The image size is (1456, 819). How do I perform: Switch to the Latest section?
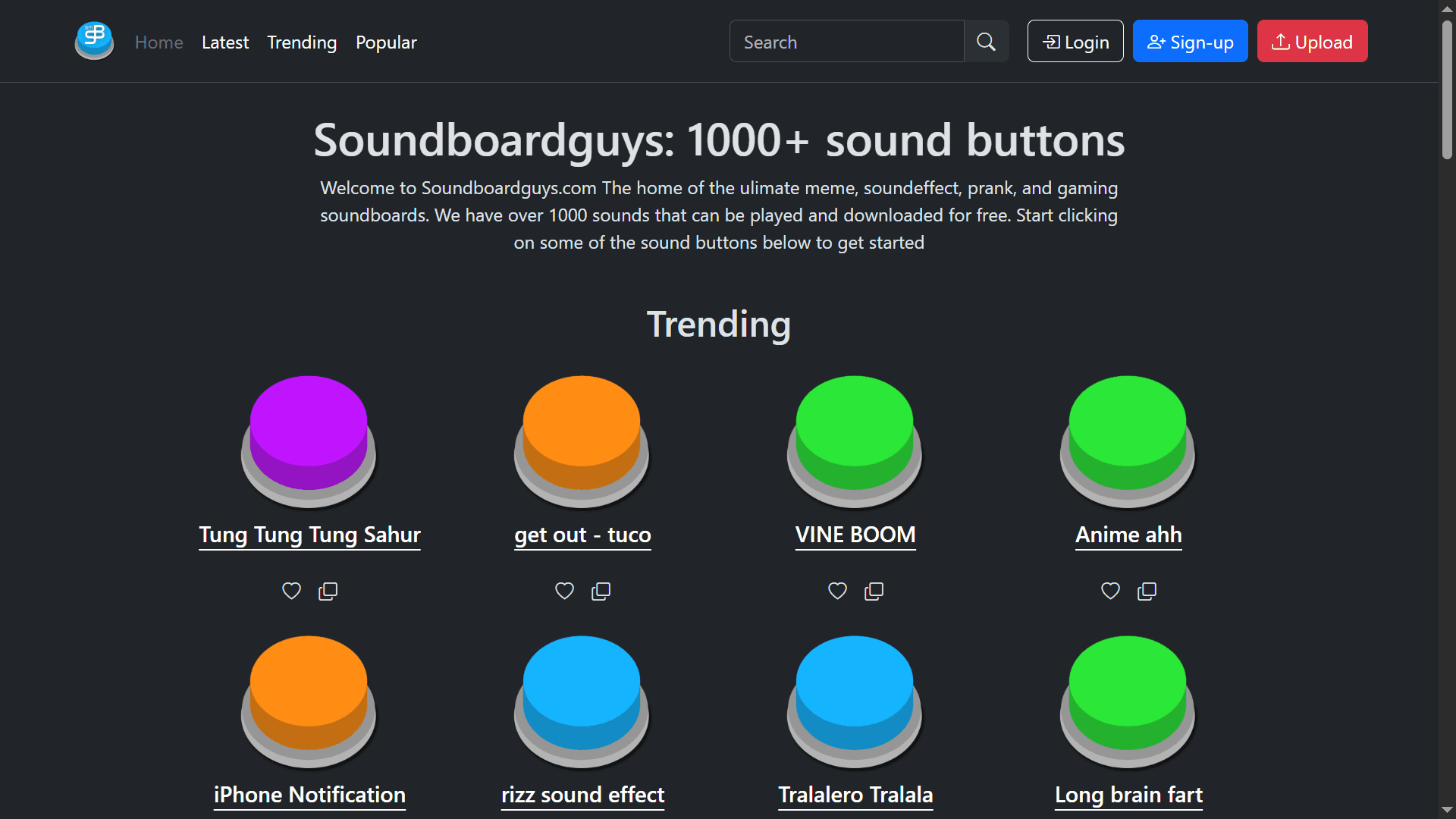click(225, 42)
